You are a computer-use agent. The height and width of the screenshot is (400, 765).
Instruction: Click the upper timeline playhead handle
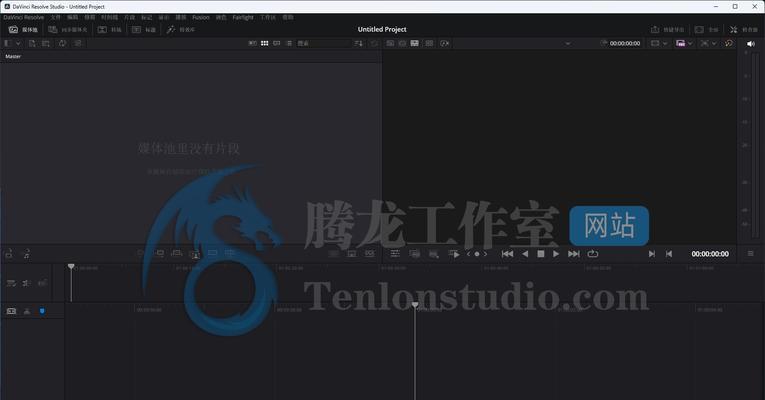coord(71,266)
